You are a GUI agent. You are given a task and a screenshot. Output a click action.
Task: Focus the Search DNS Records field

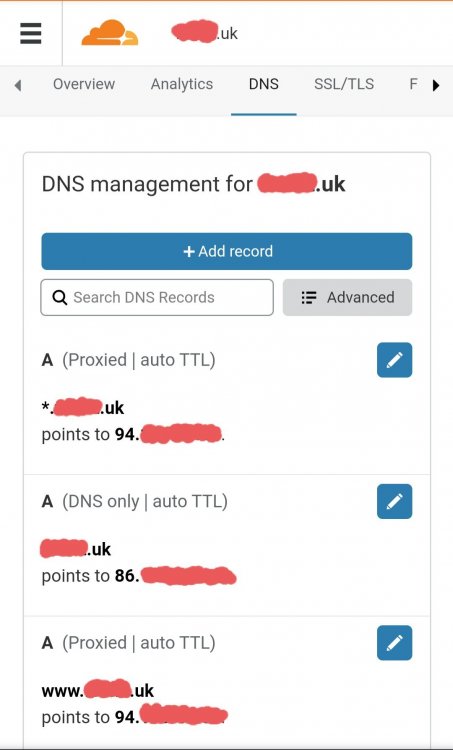157,298
